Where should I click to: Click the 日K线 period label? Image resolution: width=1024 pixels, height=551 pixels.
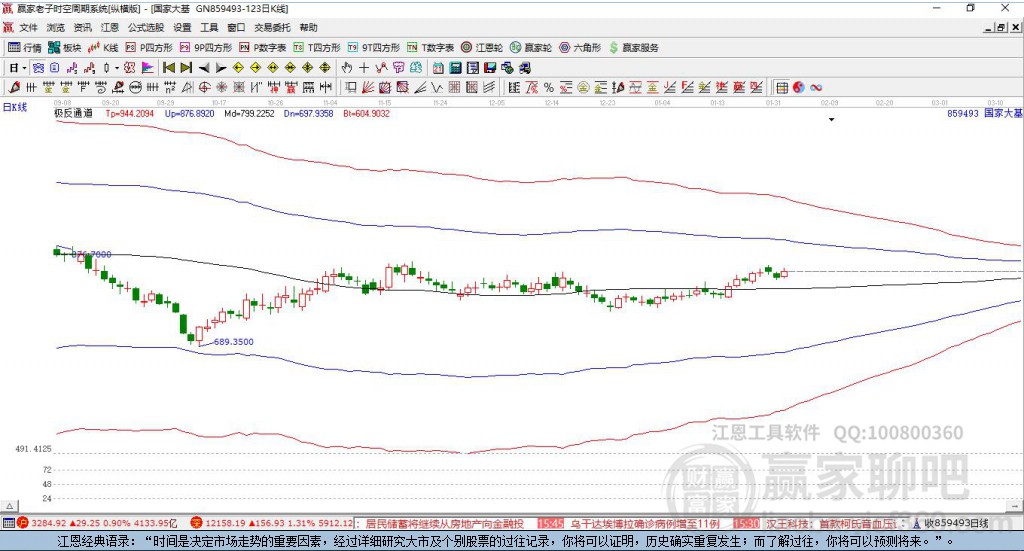pyautogui.click(x=15, y=107)
